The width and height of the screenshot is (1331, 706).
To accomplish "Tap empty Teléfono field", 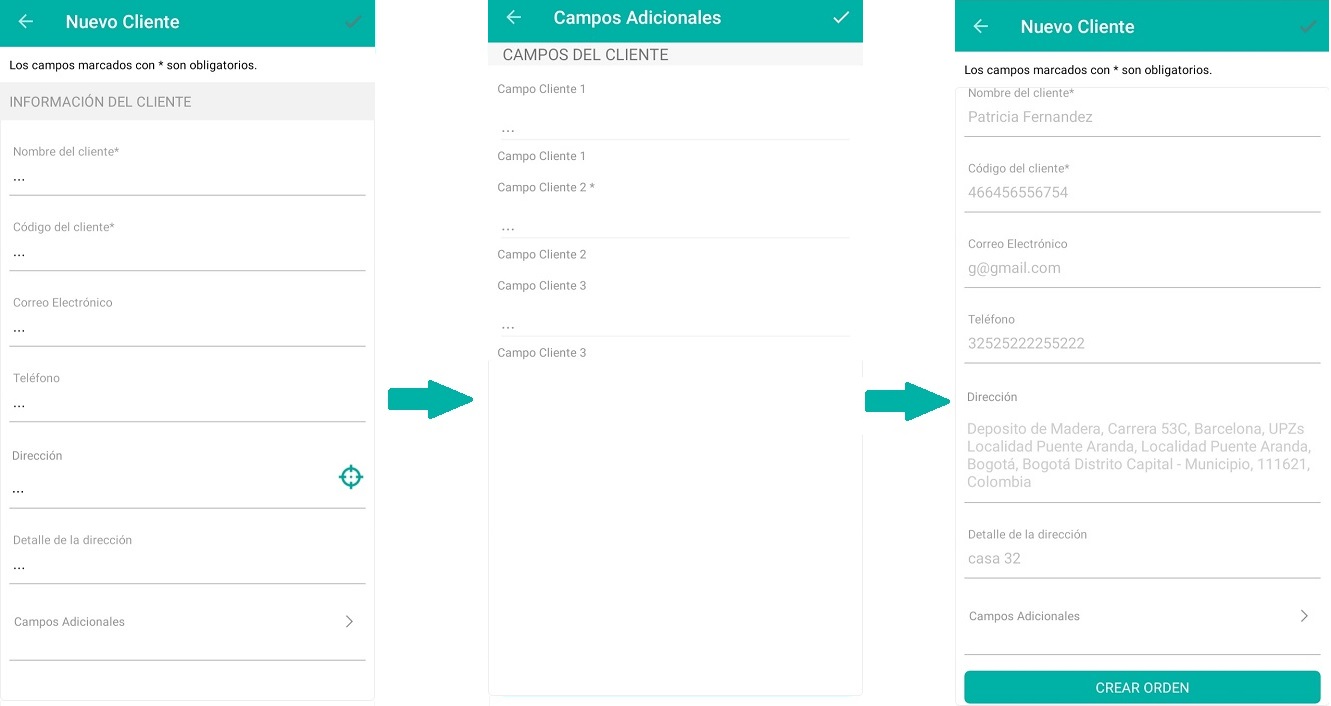I will pos(188,405).
